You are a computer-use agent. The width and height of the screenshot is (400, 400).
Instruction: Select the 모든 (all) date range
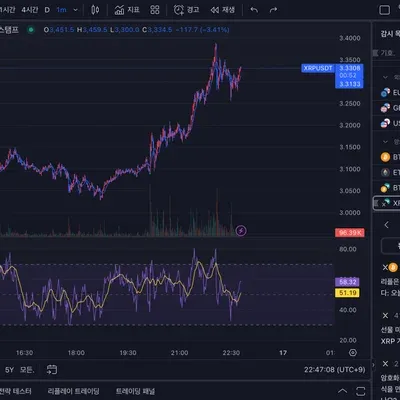point(26,370)
